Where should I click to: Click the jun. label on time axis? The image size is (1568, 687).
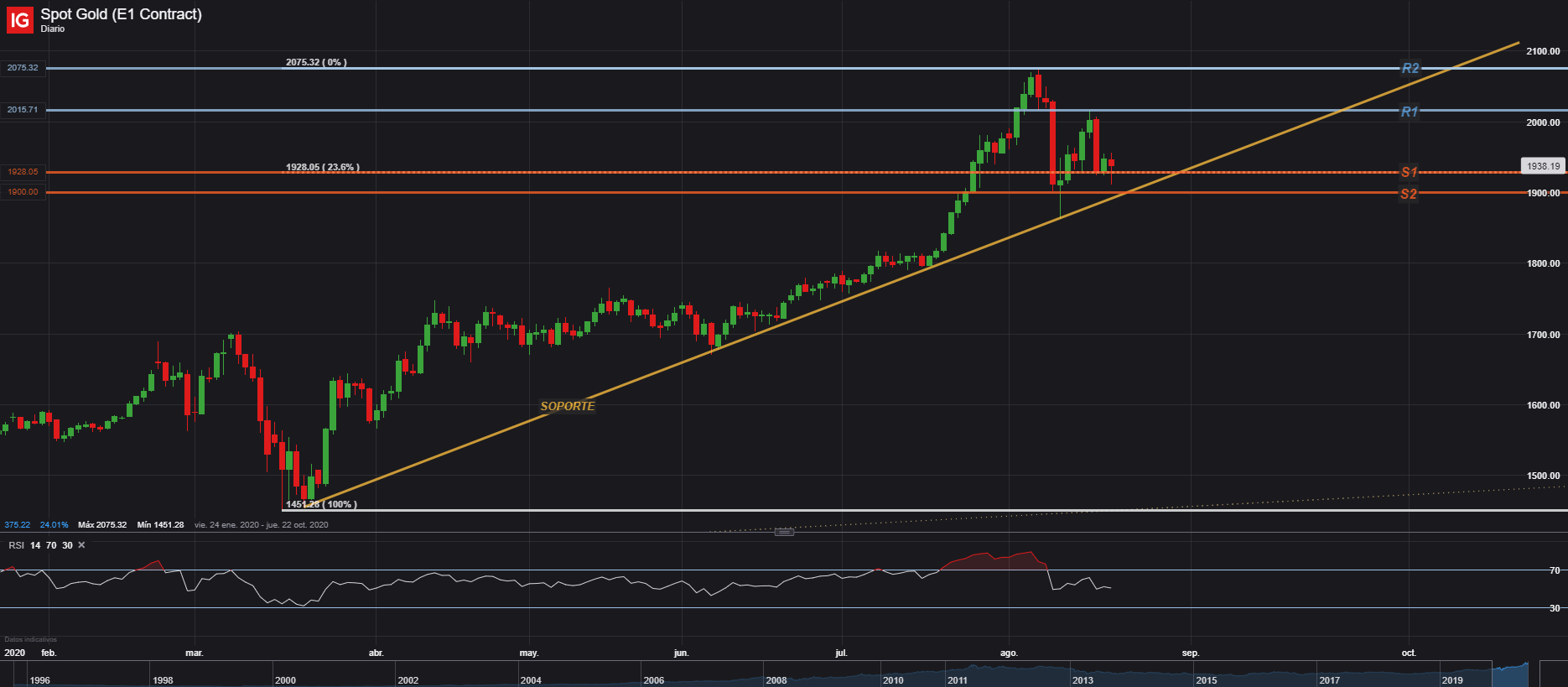coord(682,653)
